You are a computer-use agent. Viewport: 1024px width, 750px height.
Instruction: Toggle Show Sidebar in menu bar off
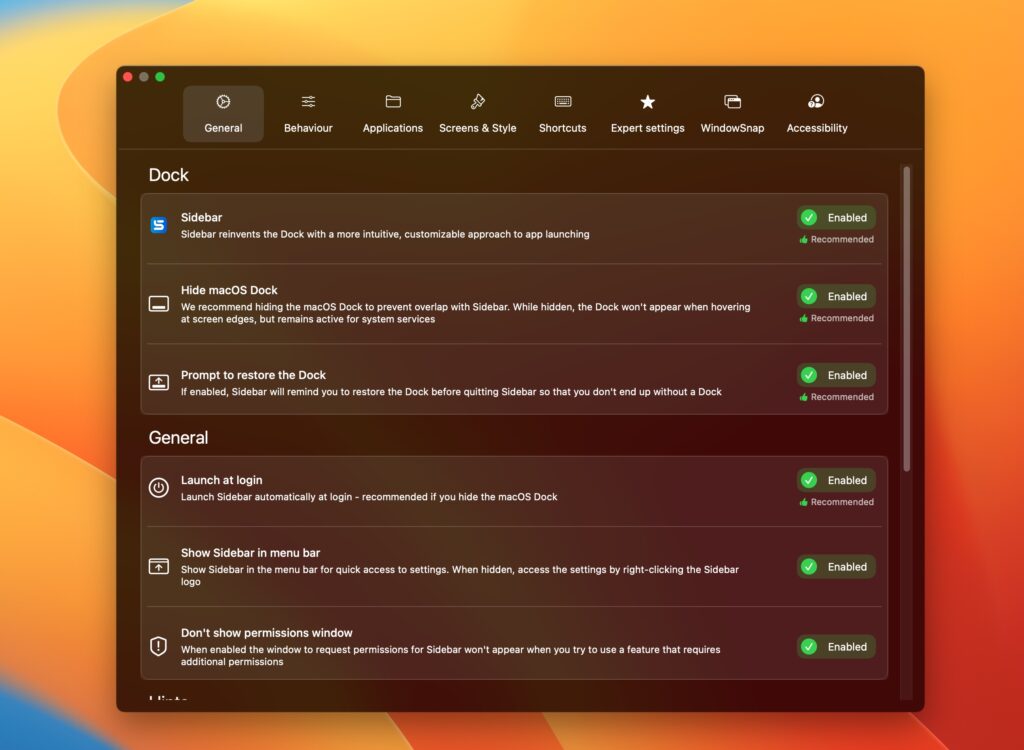836,566
